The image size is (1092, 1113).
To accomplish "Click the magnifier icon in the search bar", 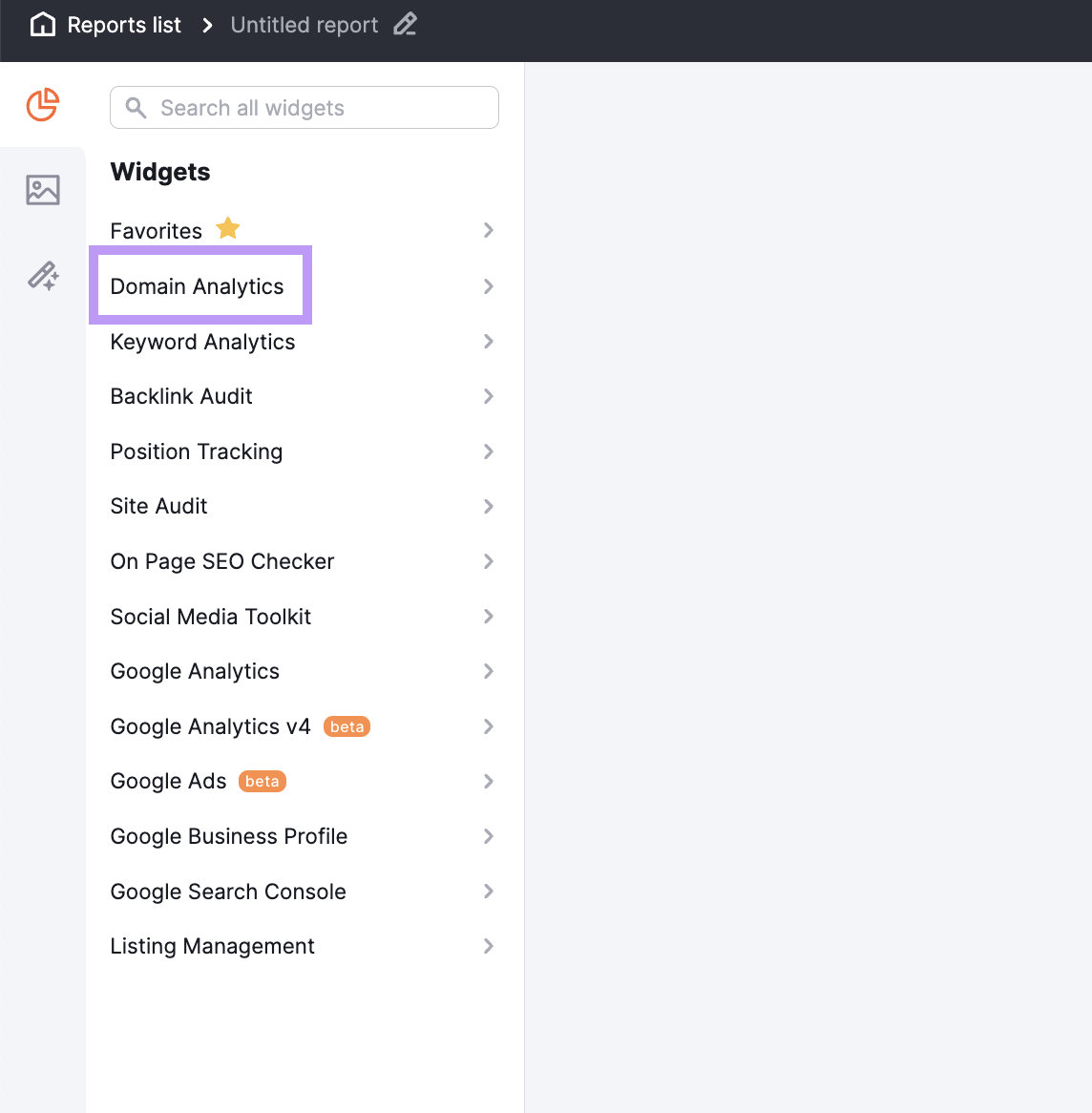I will tap(136, 107).
